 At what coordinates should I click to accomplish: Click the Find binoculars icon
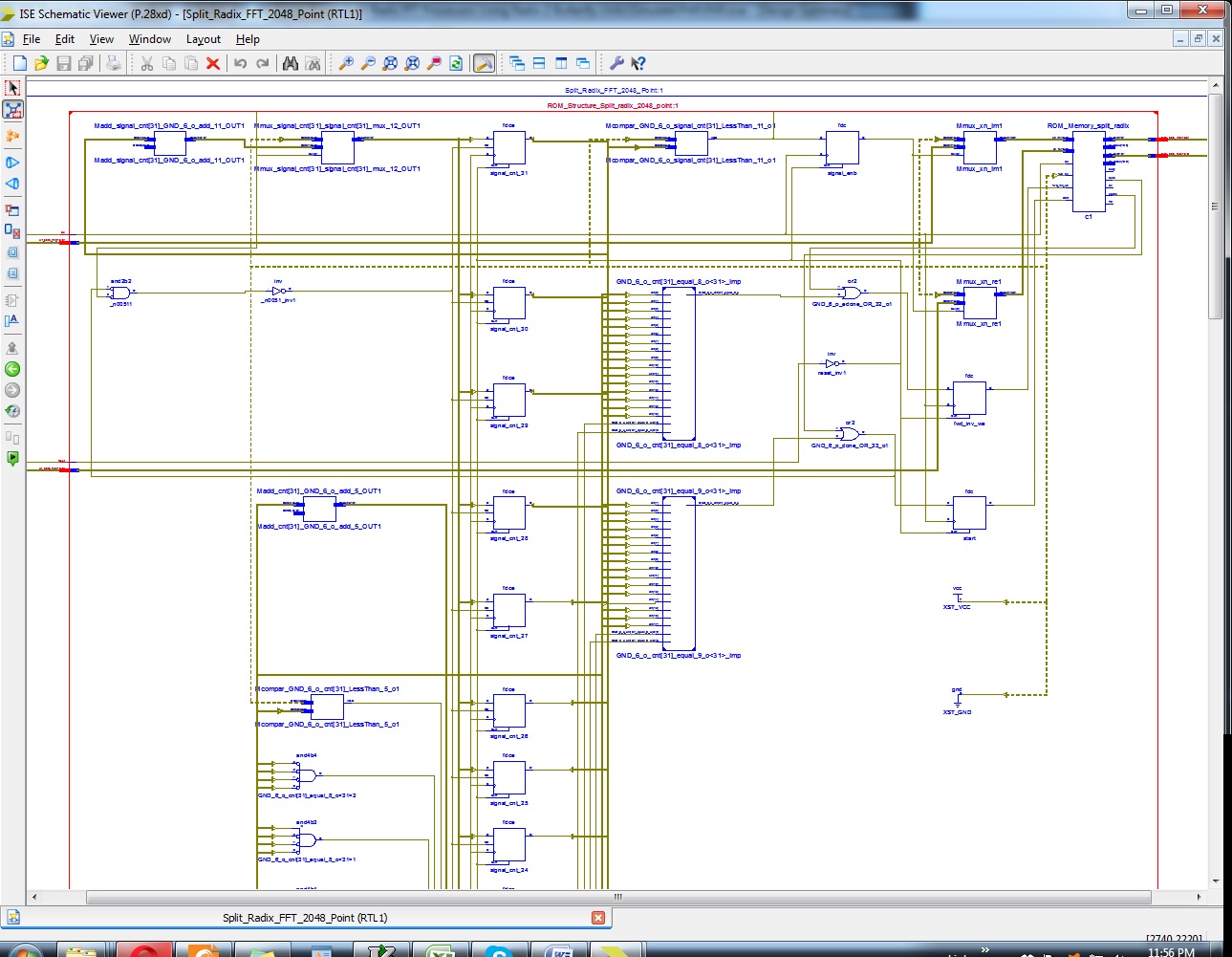(x=291, y=63)
